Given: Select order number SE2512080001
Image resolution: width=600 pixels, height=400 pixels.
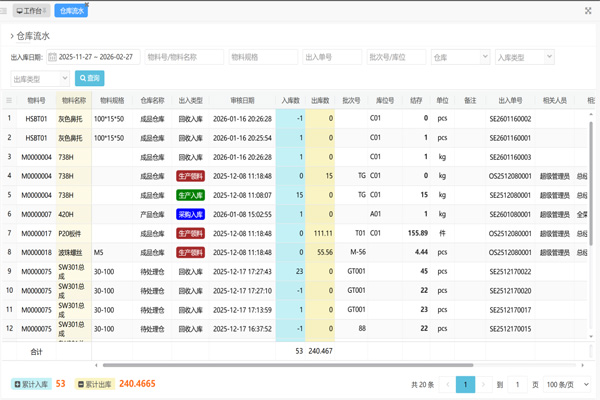Looking at the screenshot, I should pyautogui.click(x=510, y=195).
